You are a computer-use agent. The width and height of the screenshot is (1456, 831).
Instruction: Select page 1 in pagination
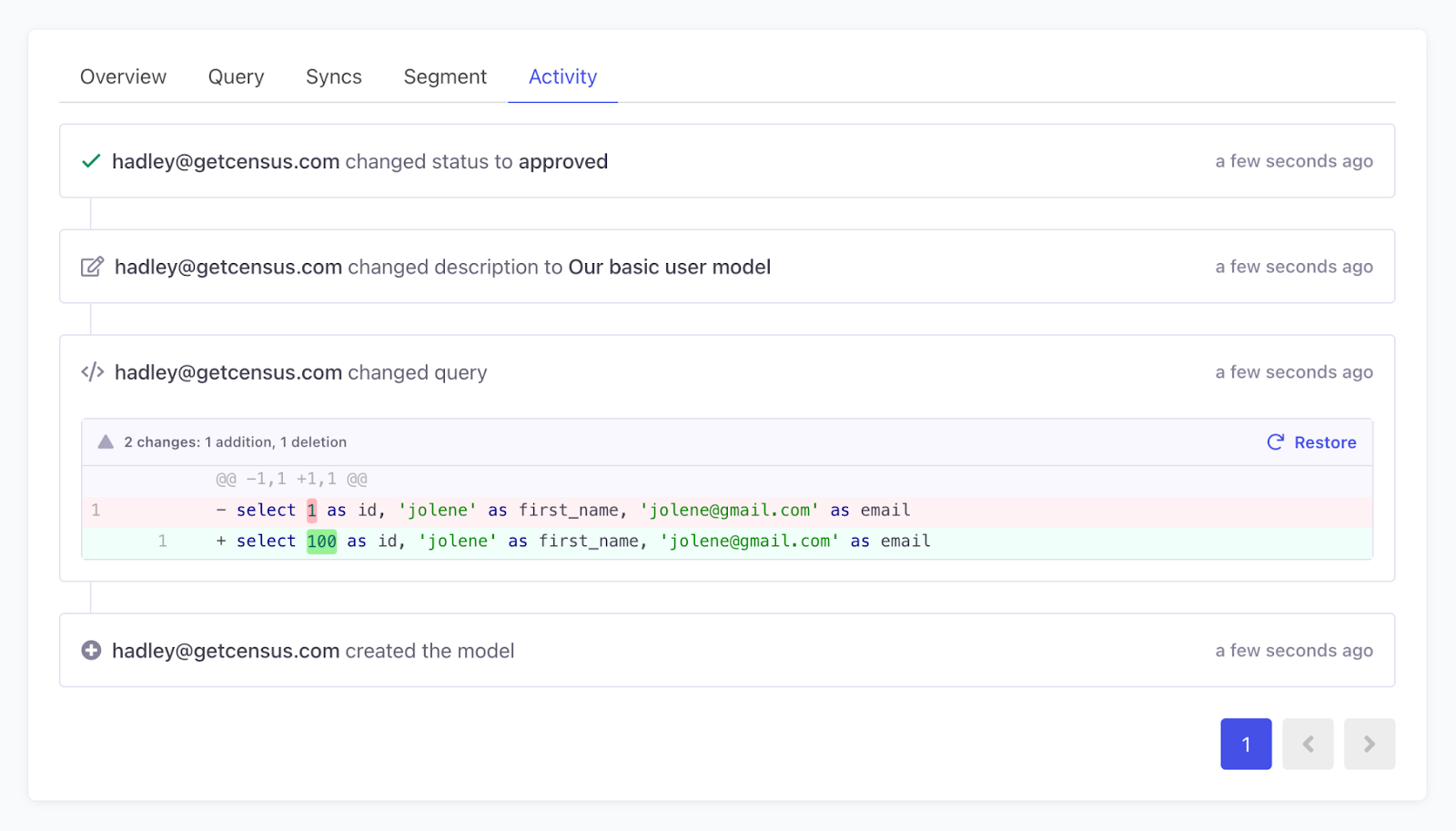click(x=1246, y=744)
